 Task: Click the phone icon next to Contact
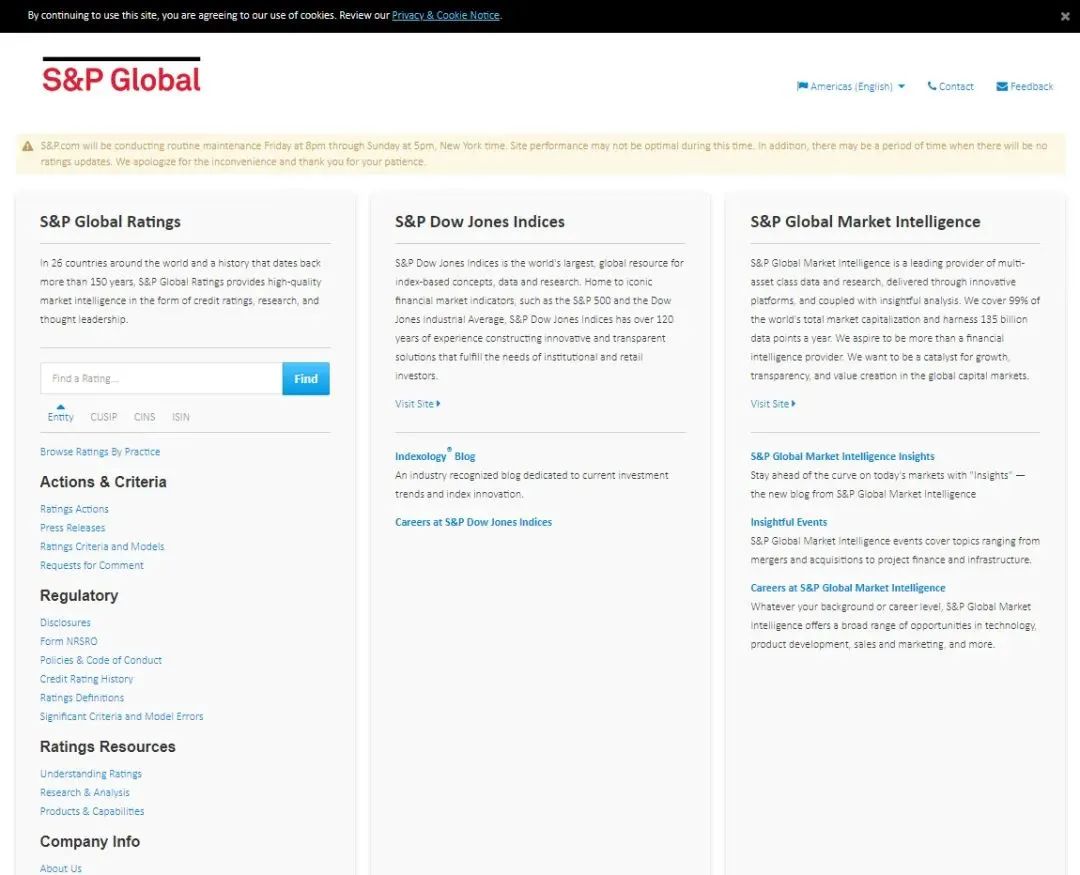pyautogui.click(x=932, y=86)
